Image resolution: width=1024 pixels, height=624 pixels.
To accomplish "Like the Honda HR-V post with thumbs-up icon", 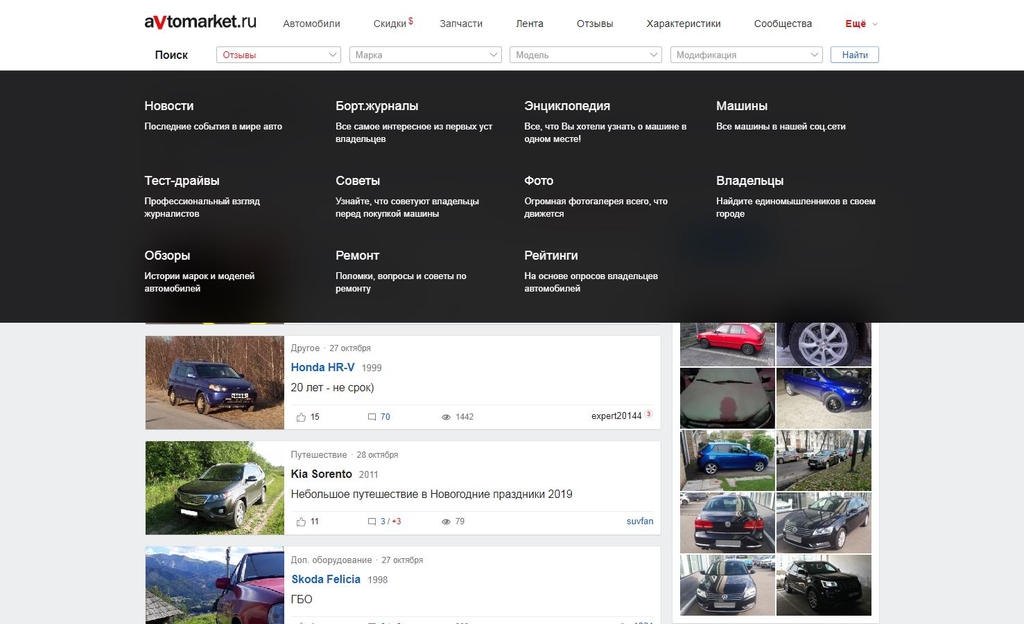I will click(x=301, y=417).
